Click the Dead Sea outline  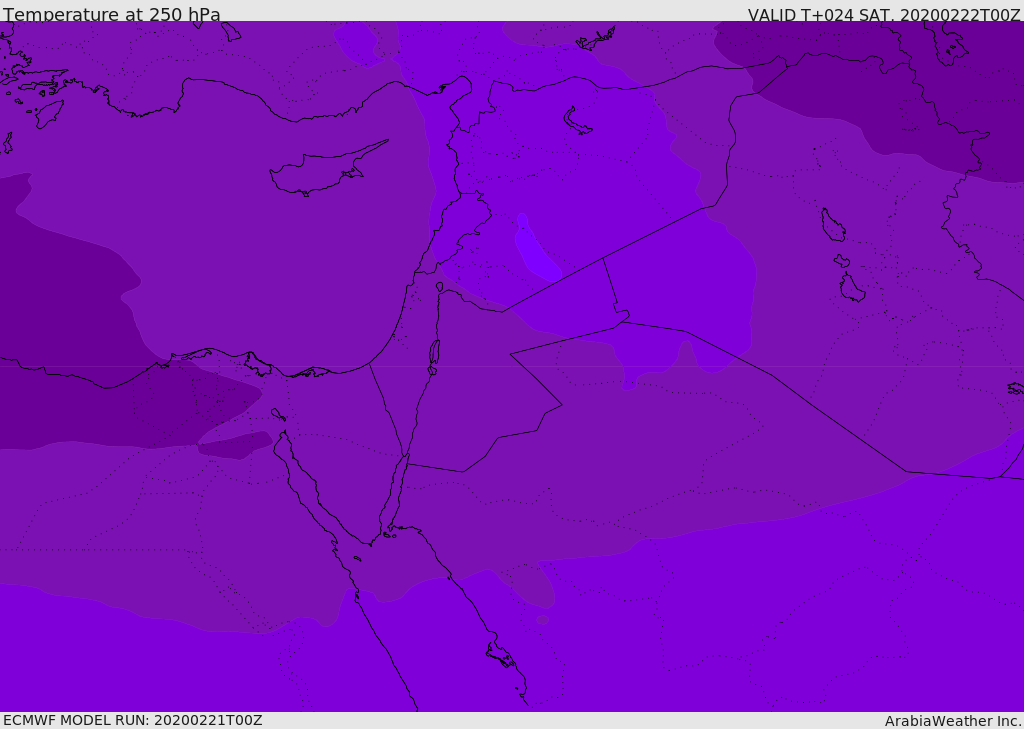click(434, 354)
